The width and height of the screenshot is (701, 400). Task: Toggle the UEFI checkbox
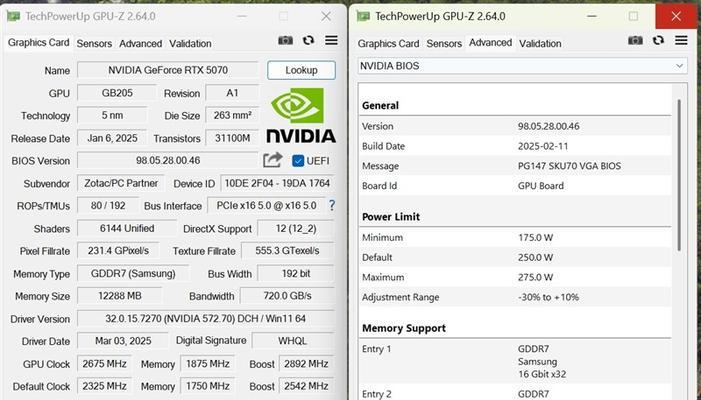(298, 161)
